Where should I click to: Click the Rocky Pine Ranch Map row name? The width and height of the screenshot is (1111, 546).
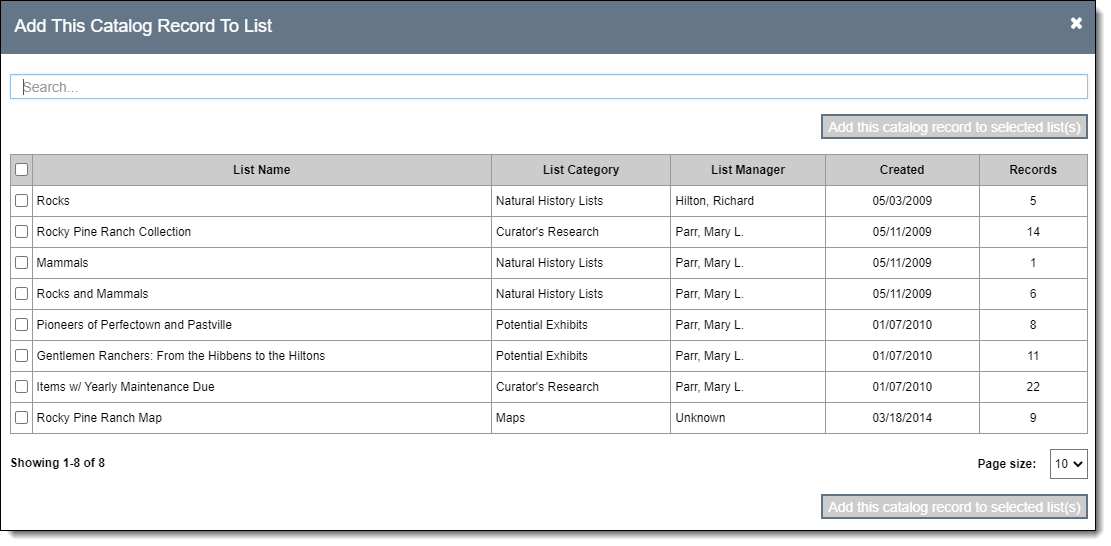99,418
